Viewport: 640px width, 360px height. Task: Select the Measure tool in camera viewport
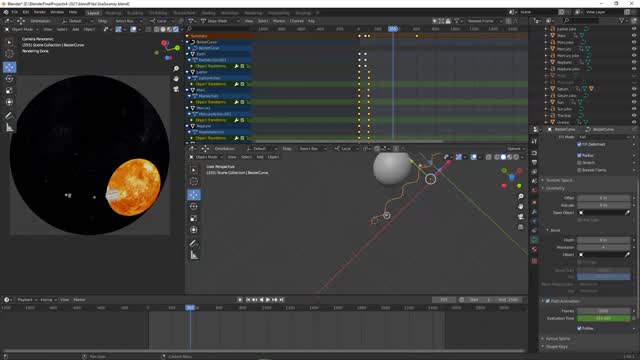(x=9, y=128)
